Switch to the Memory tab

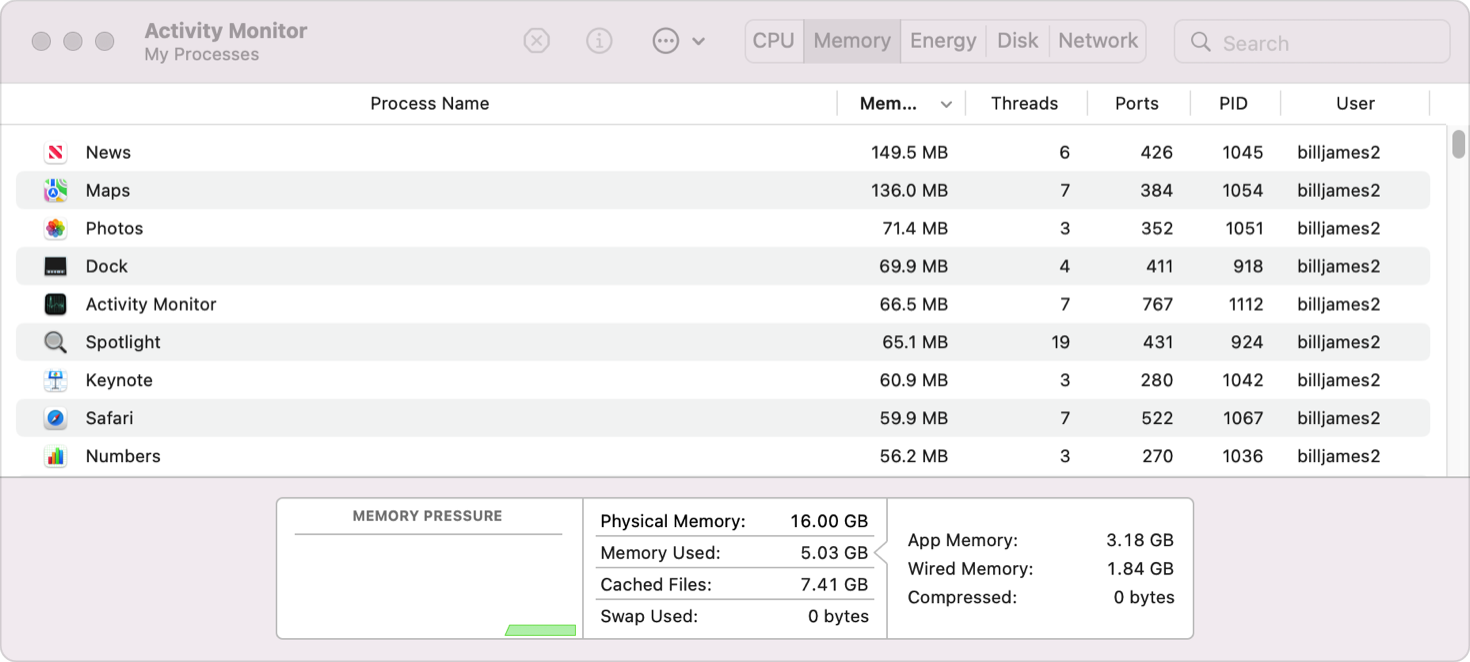[852, 41]
